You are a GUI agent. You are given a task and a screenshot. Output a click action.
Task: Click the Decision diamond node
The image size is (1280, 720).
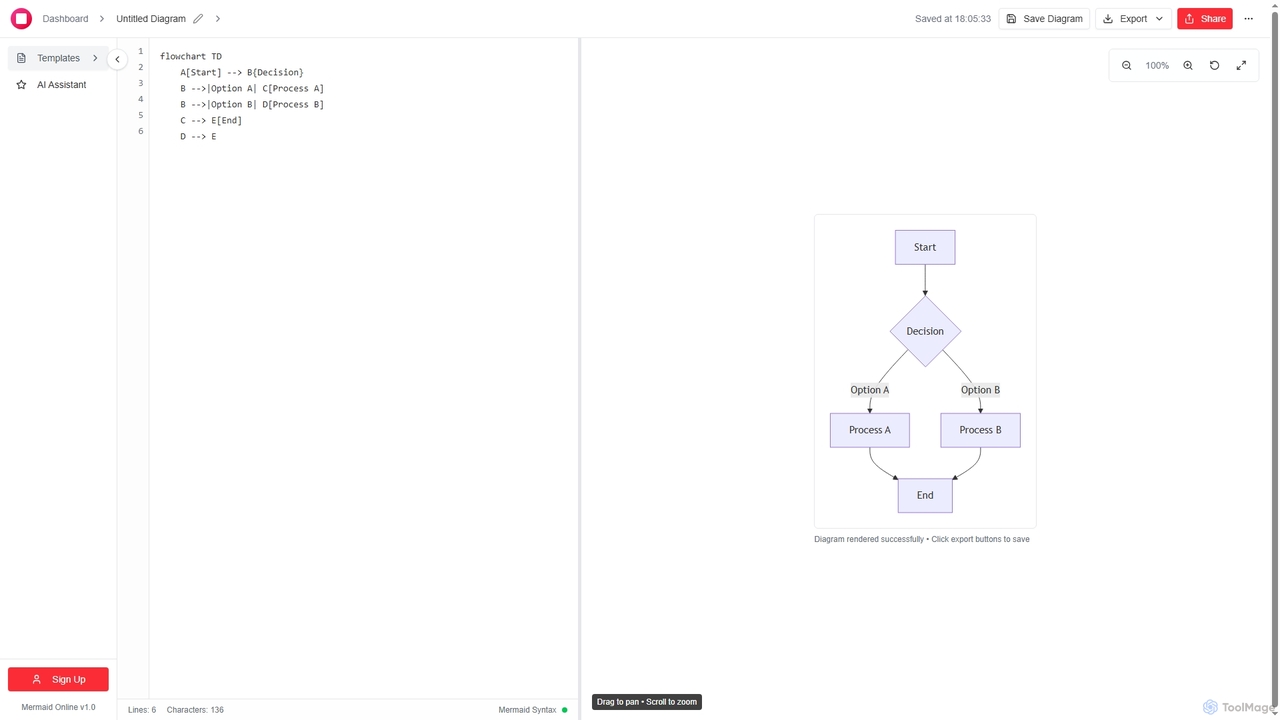point(925,331)
